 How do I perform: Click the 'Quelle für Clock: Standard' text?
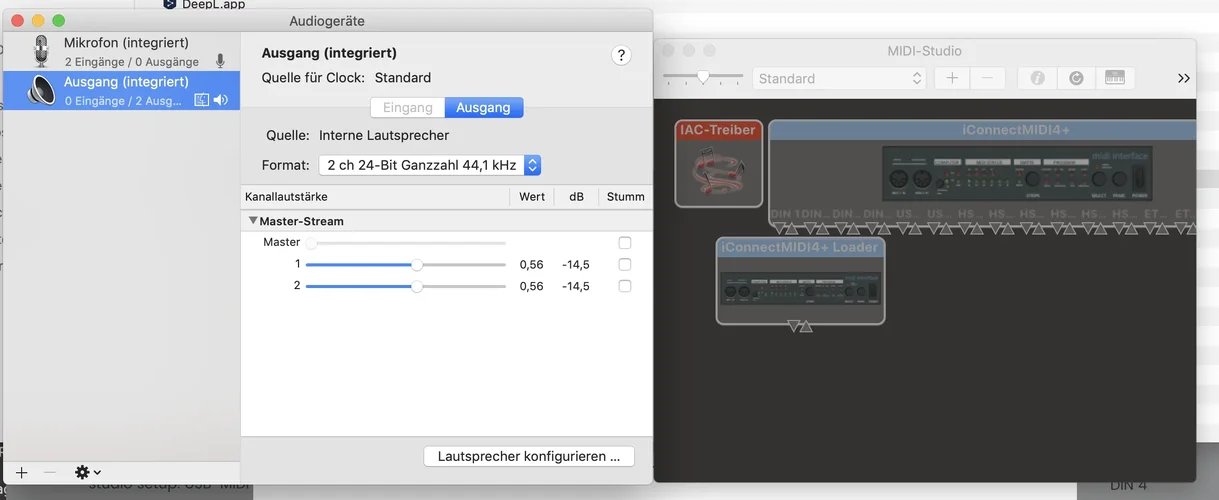tap(346, 78)
